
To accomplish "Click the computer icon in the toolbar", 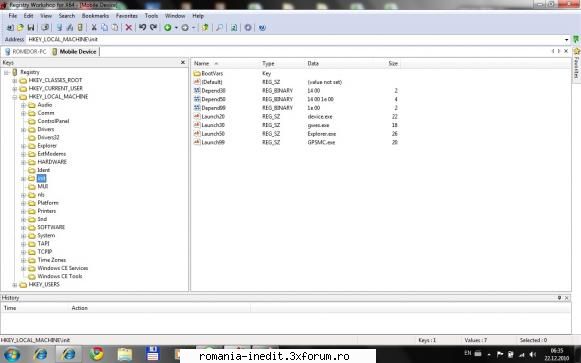I will point(59,27).
